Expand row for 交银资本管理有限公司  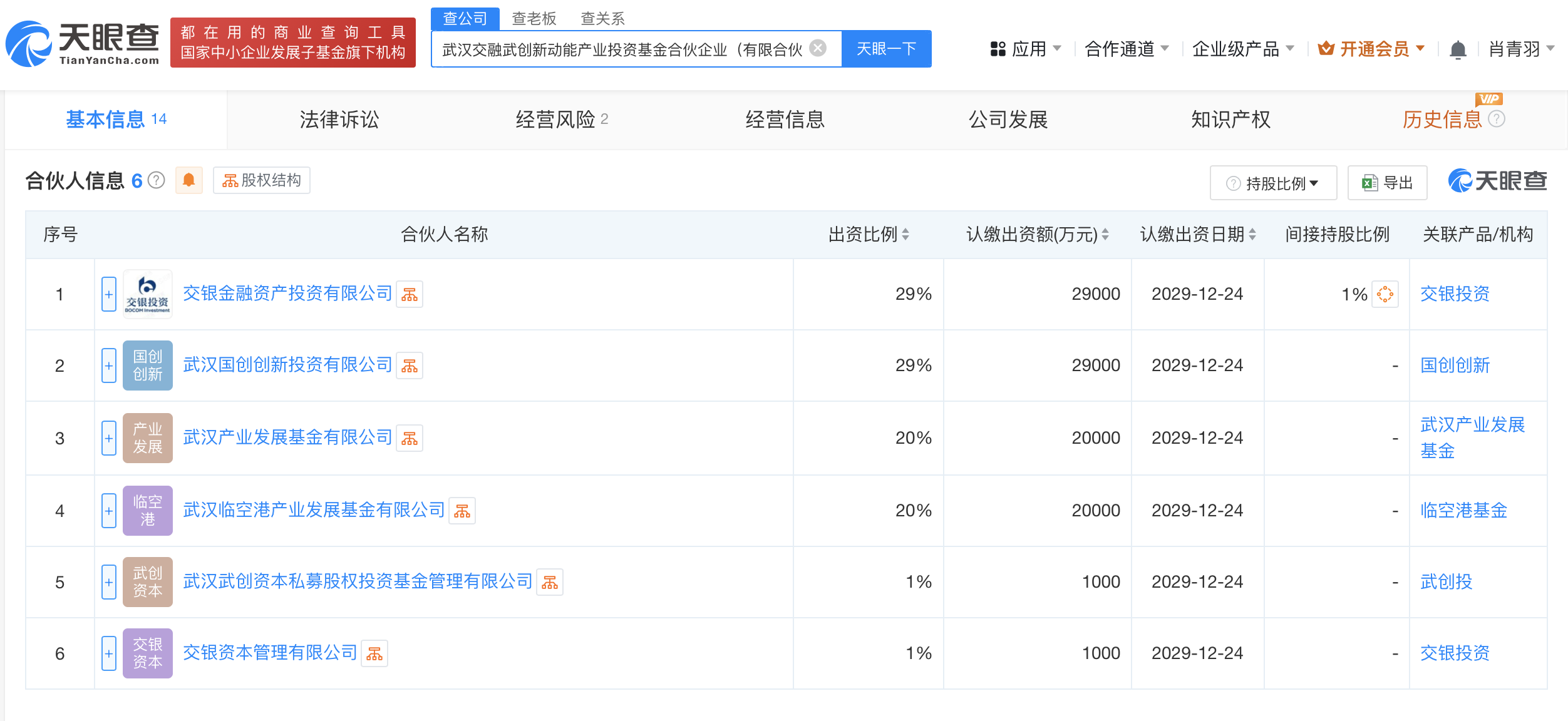tap(109, 653)
